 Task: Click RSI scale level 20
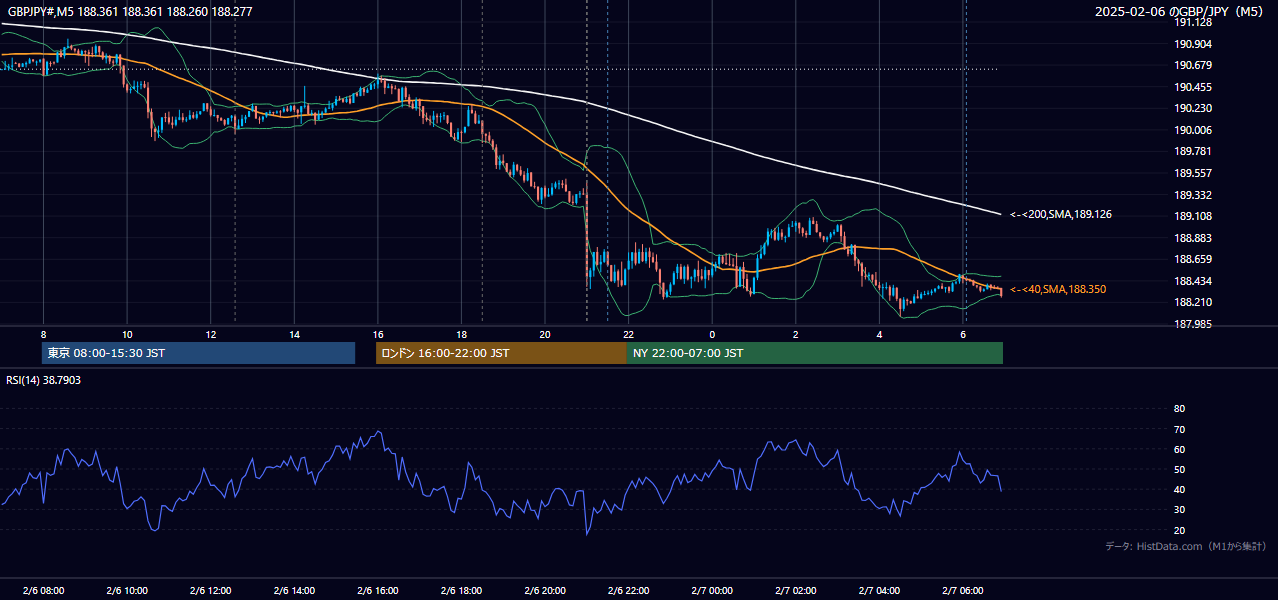(1179, 530)
